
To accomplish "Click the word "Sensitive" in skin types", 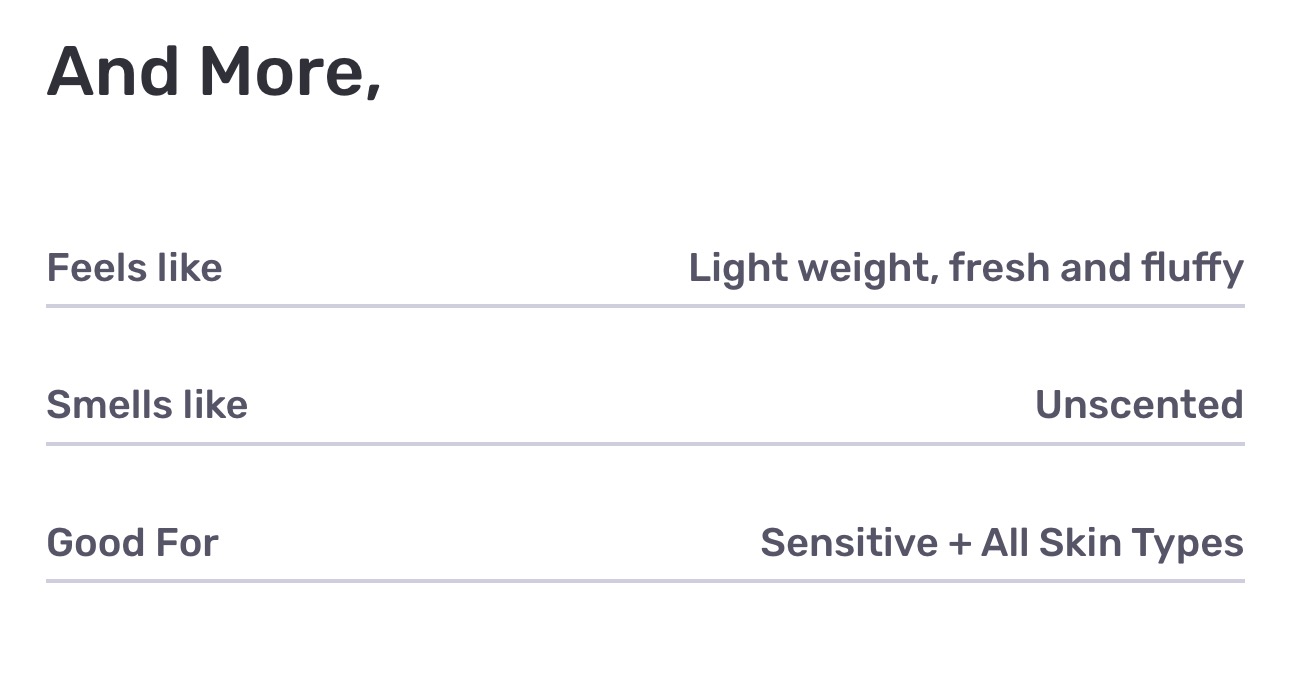I will [x=849, y=543].
